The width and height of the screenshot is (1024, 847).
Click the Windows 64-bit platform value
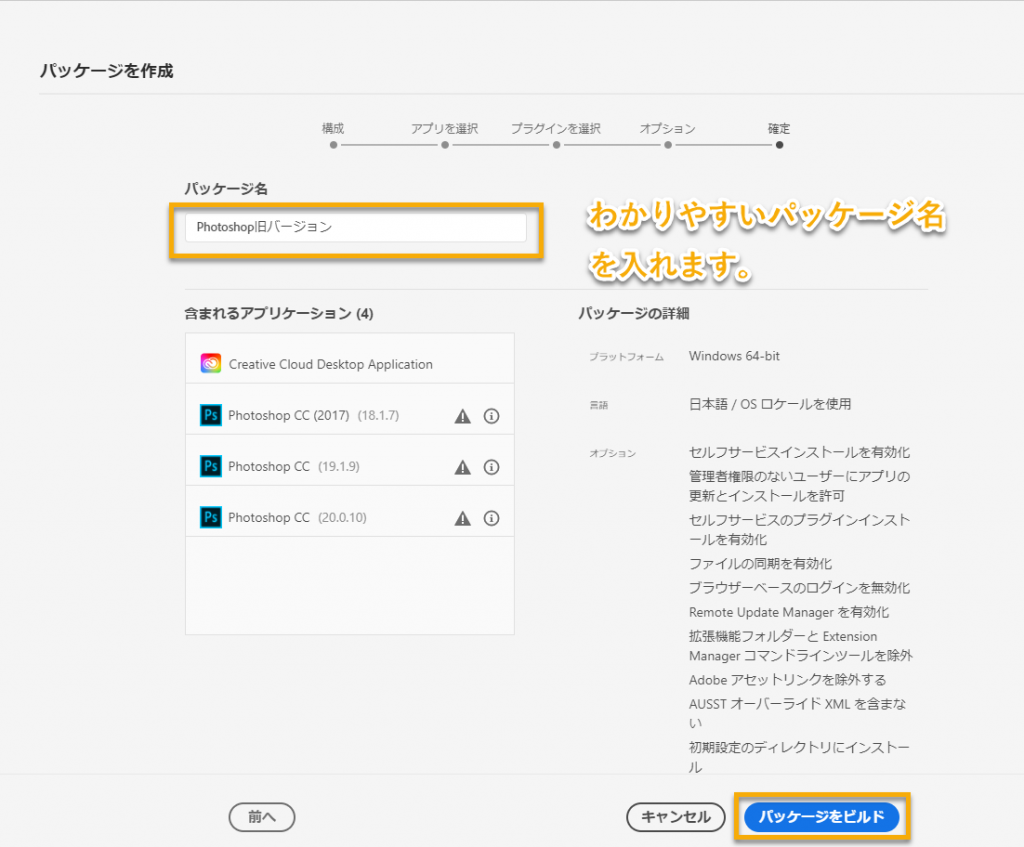734,356
